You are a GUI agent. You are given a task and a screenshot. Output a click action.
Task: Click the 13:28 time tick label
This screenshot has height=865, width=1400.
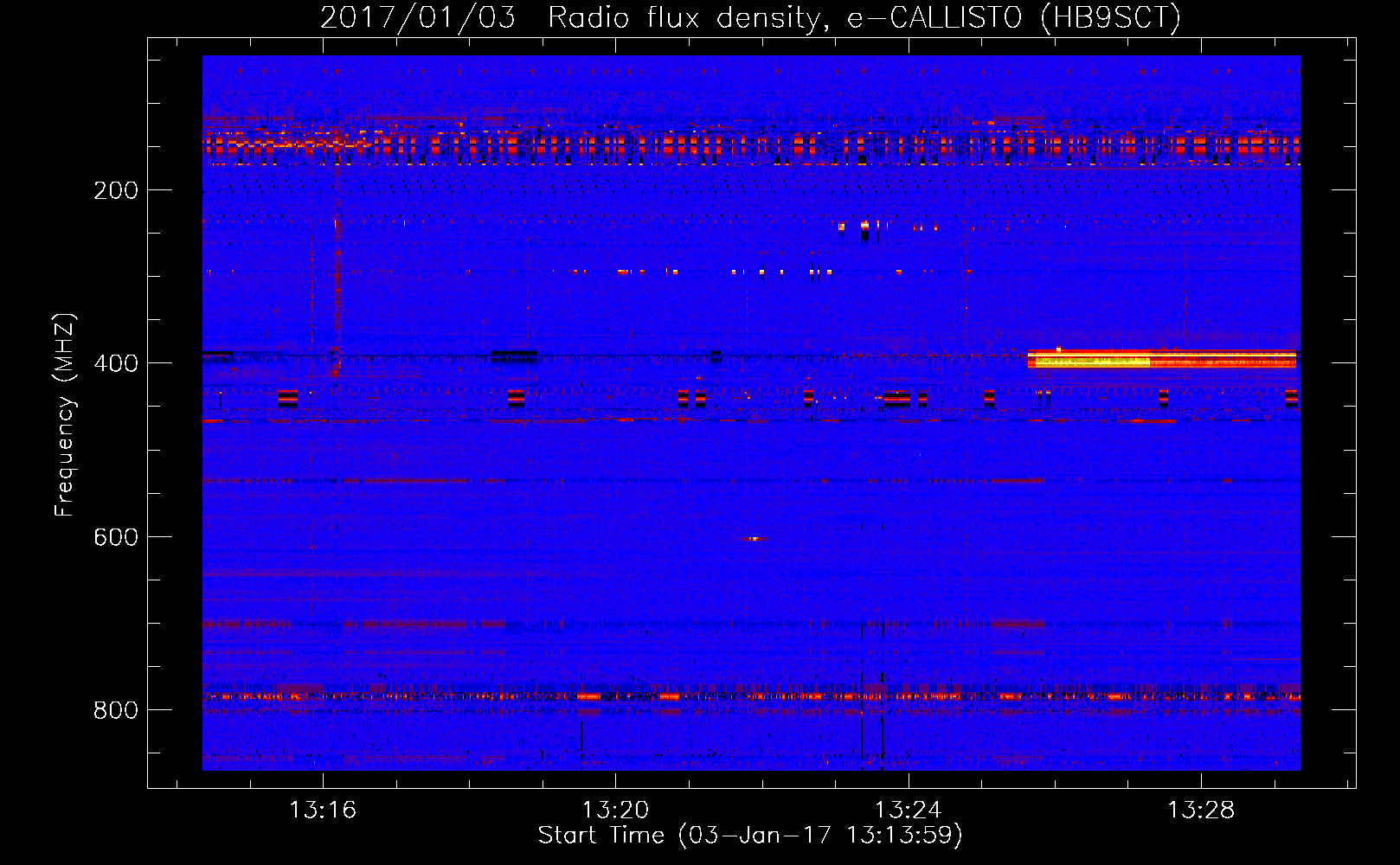click(x=1201, y=811)
